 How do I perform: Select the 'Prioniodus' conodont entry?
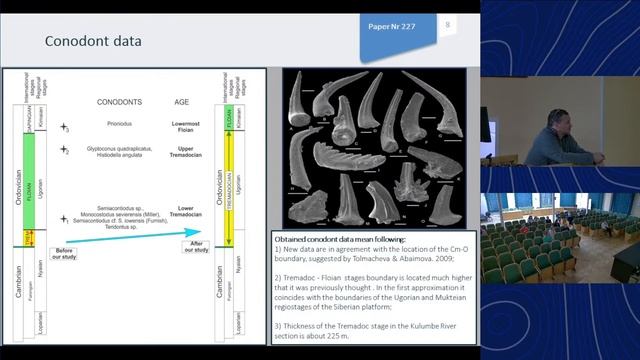point(119,124)
